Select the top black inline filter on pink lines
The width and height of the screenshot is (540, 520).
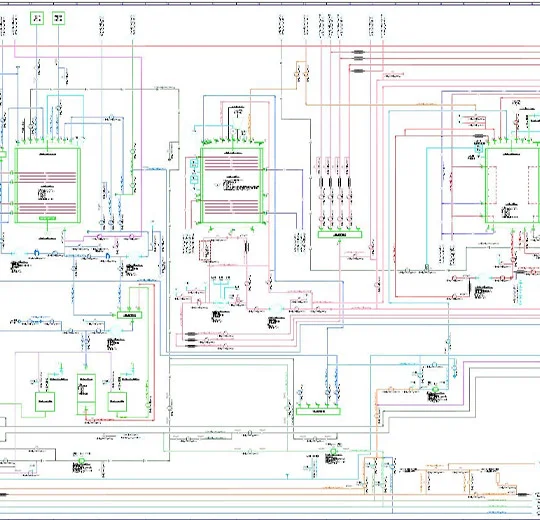pyautogui.click(x=359, y=52)
